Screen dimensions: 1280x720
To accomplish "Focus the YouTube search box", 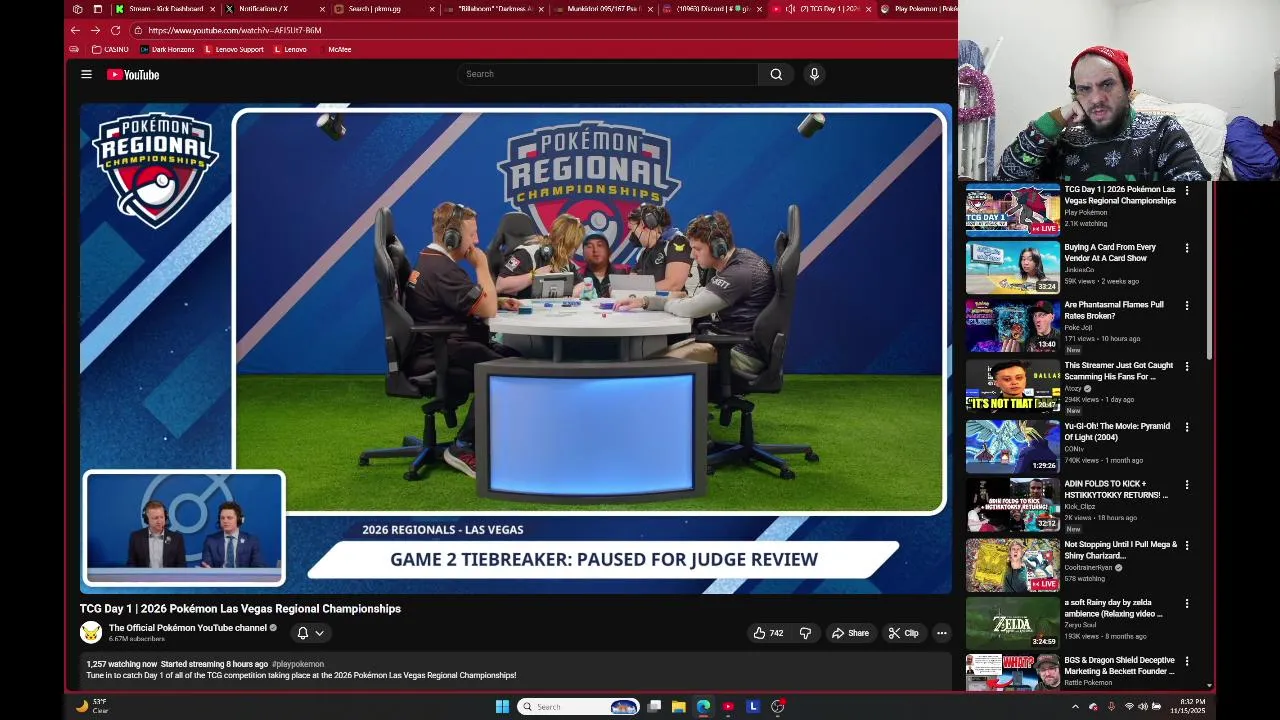I will pos(608,74).
